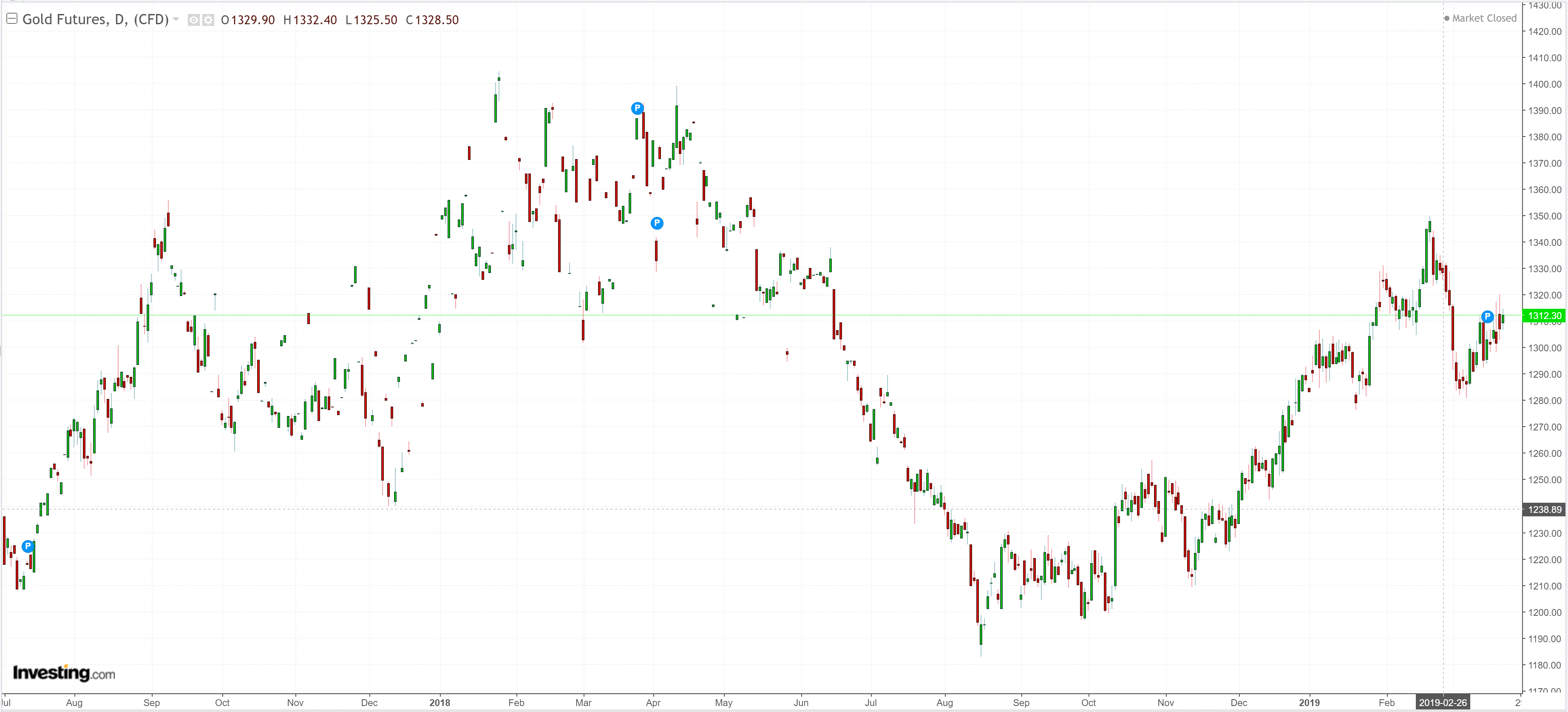Open the Gold Futures title dropdown arrow
Viewport: 1568px width, 712px height.
pyautogui.click(x=176, y=20)
